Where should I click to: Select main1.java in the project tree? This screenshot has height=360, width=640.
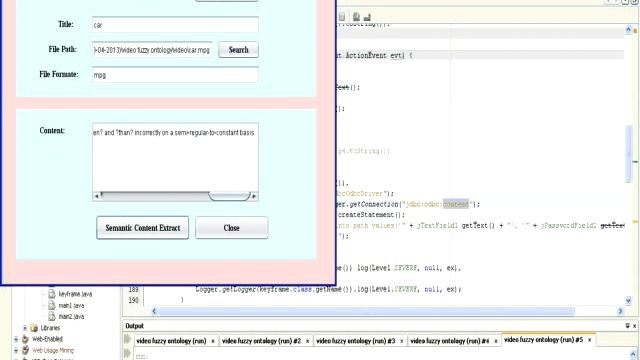71,305
